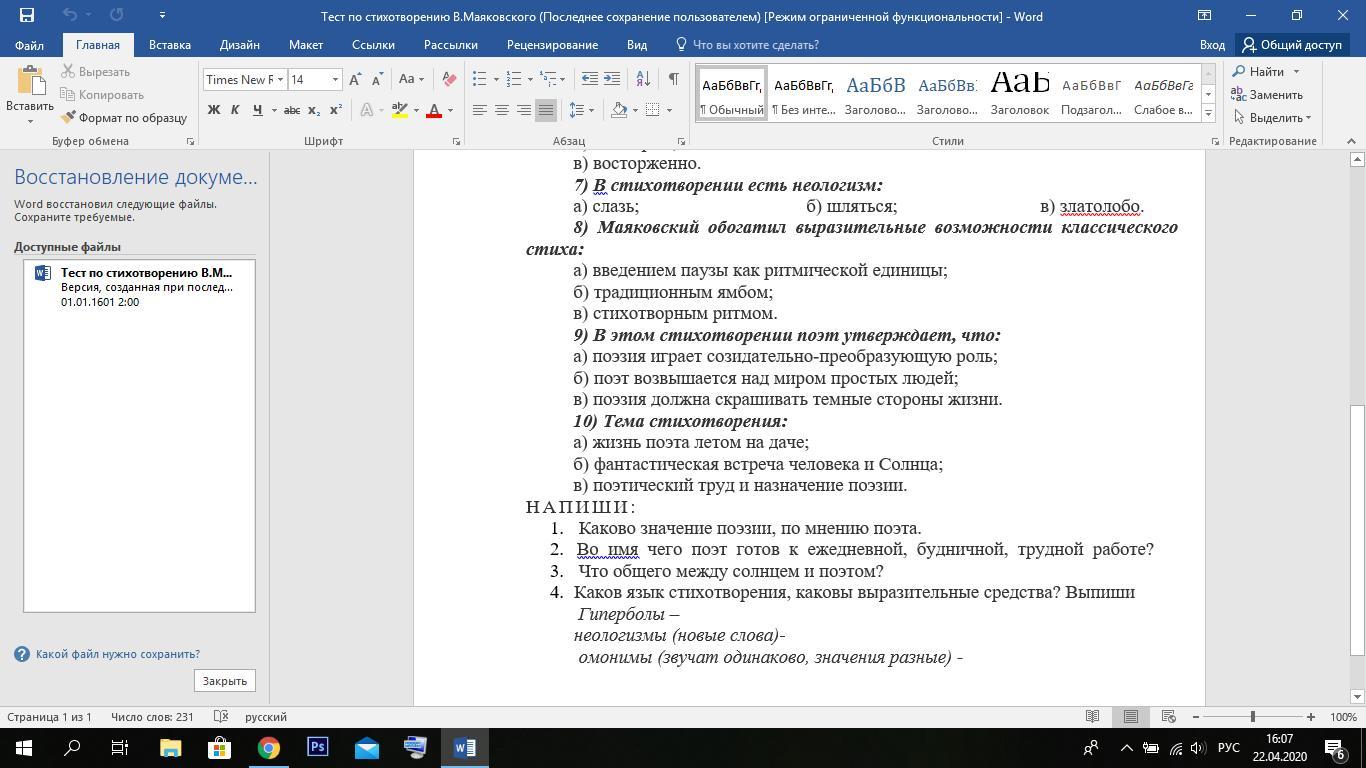Apply strikethrough text formatting
The width and height of the screenshot is (1366, 768).
coord(291,110)
